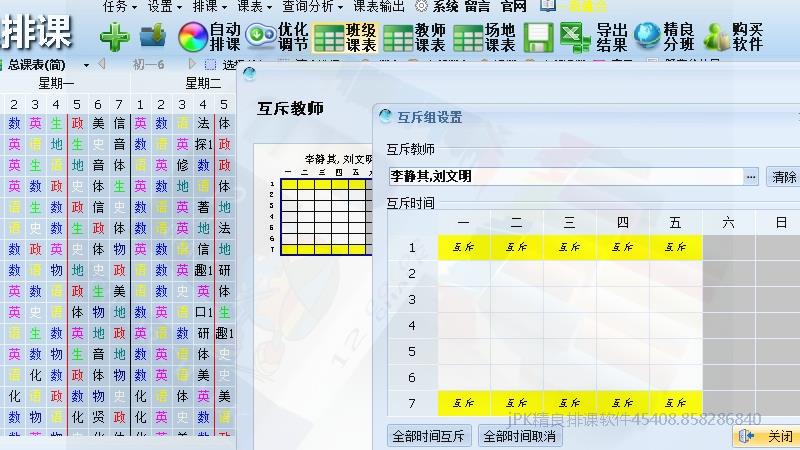Screen dimensions: 800x450
Task: Click the 互斥教师 name input field
Action: [565, 177]
